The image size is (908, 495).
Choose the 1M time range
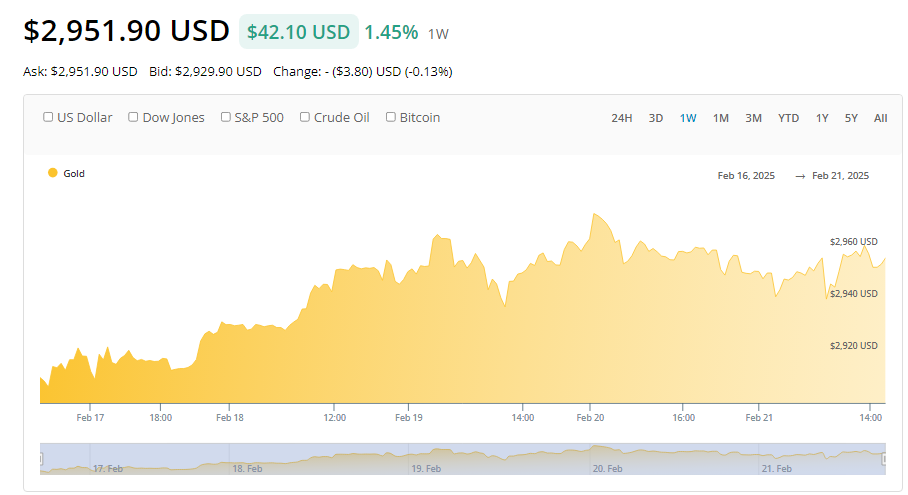(720, 118)
